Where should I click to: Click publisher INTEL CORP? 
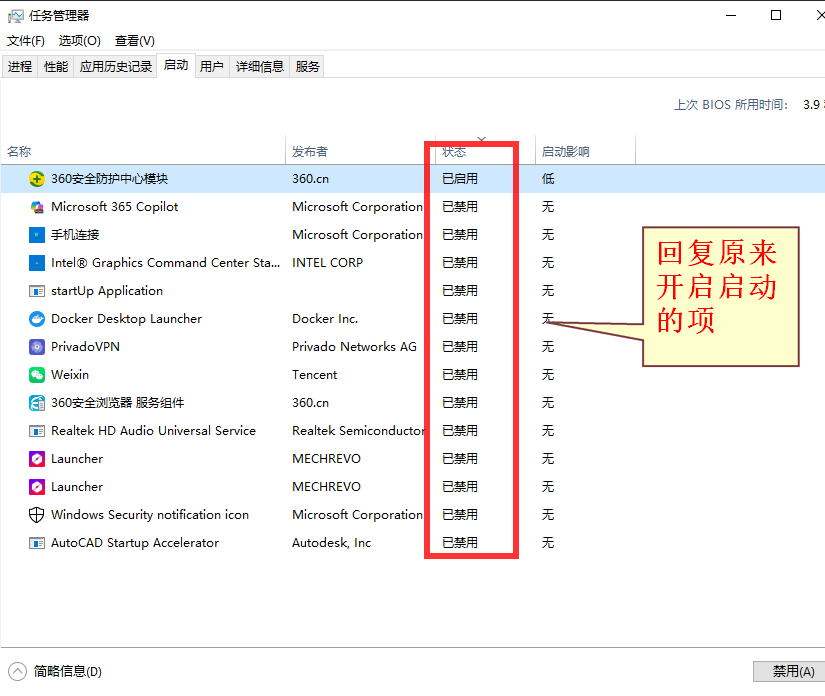(327, 263)
